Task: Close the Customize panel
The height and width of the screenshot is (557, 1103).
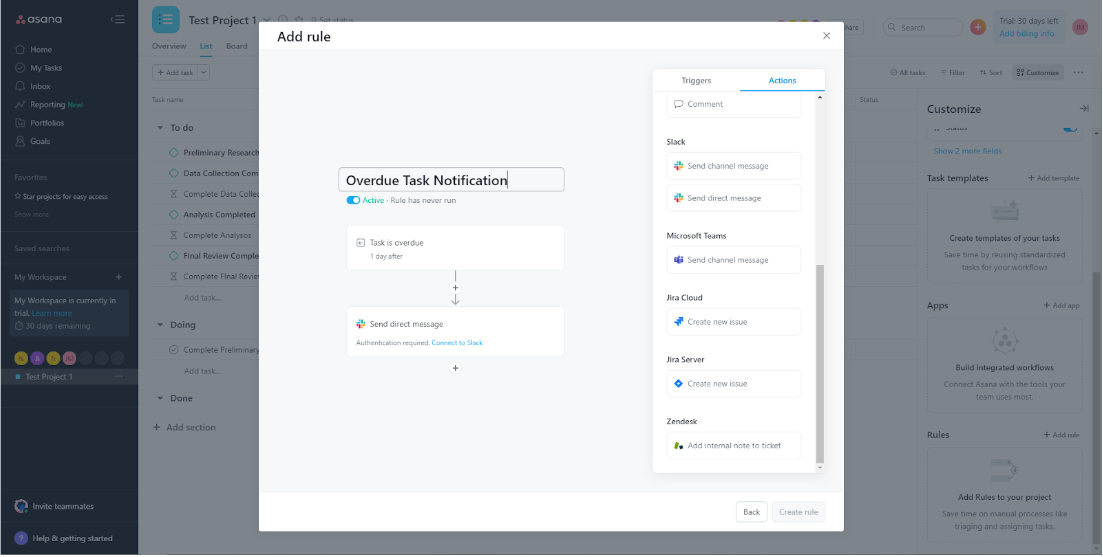Action: [1084, 108]
